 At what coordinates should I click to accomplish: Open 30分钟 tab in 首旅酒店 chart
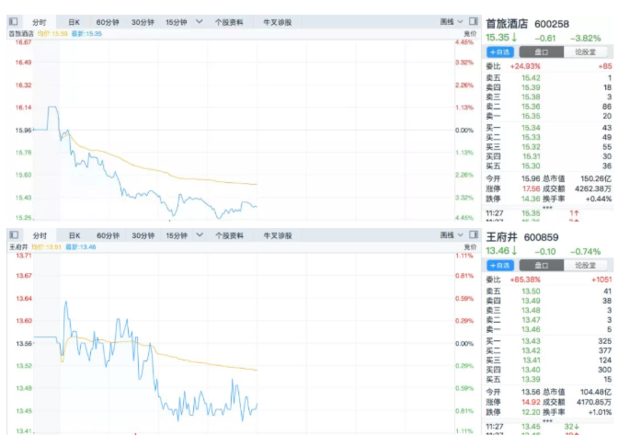[x=143, y=22]
